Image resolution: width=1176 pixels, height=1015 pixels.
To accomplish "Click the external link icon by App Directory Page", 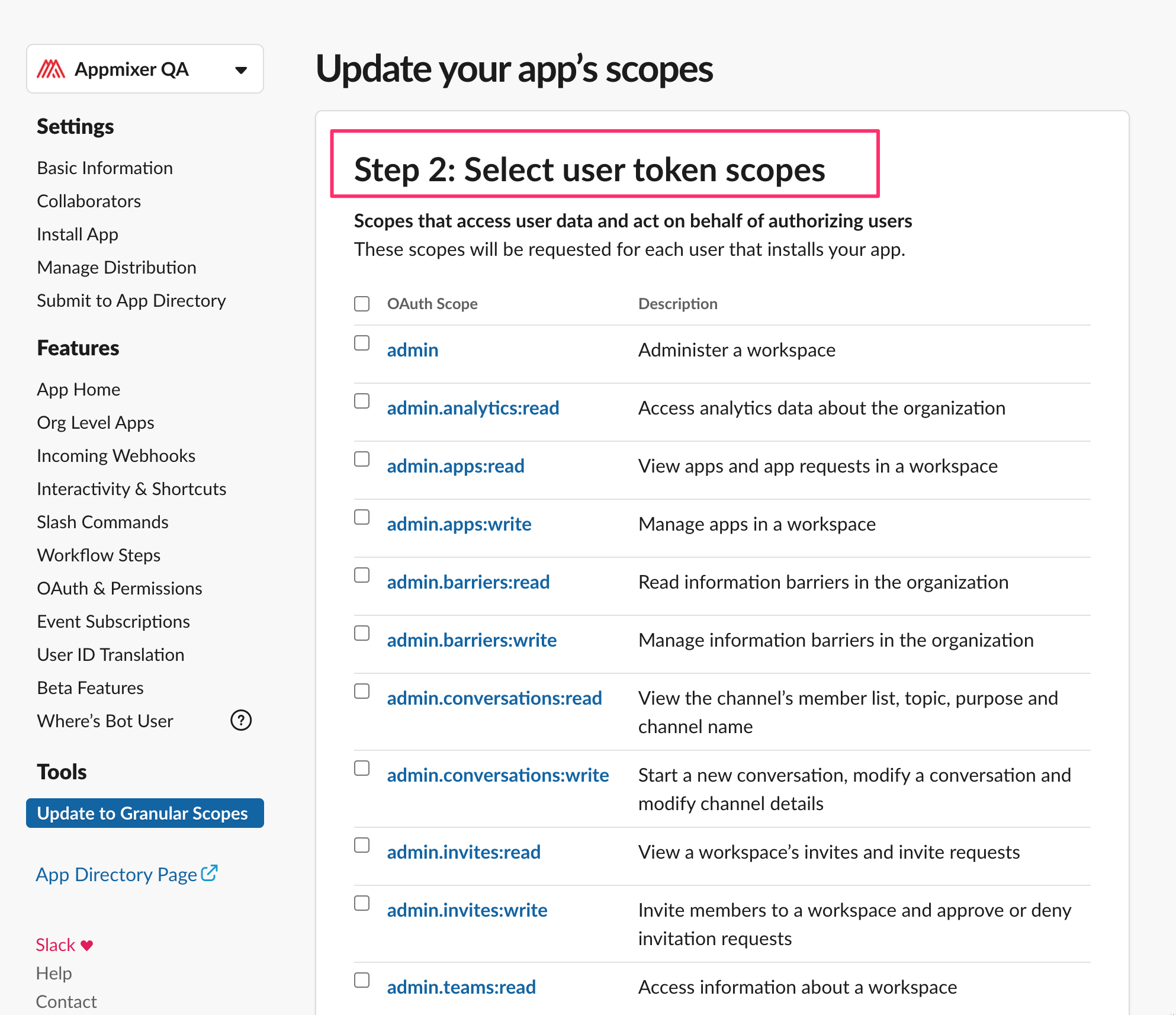I will pos(210,873).
